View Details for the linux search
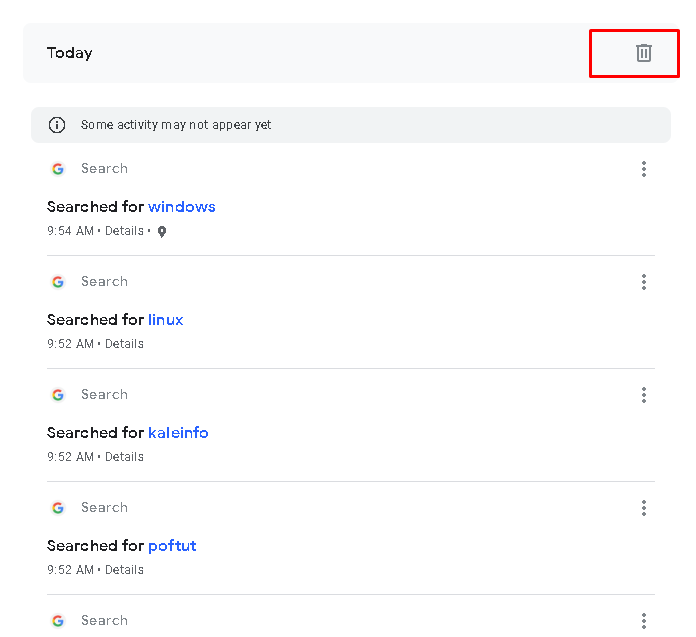 (x=124, y=344)
